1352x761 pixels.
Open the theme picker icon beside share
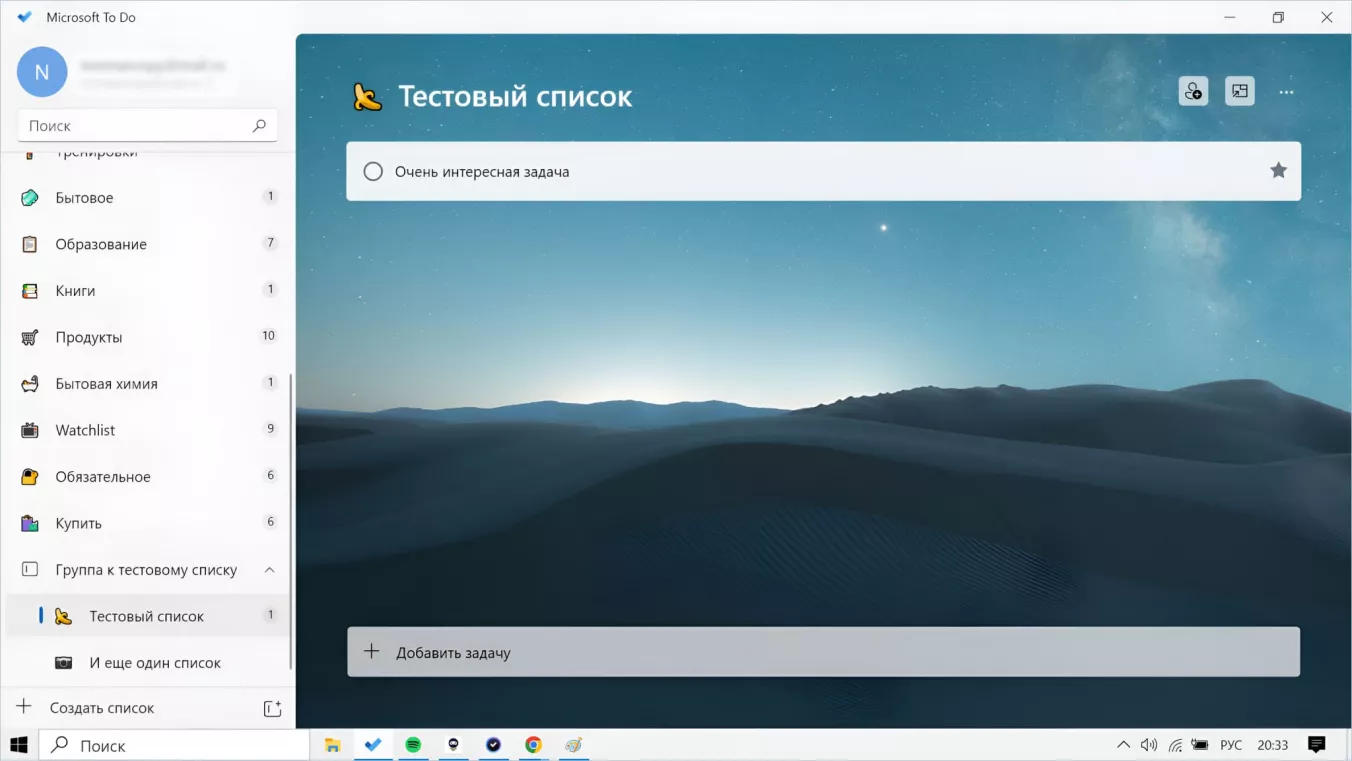pos(1240,91)
